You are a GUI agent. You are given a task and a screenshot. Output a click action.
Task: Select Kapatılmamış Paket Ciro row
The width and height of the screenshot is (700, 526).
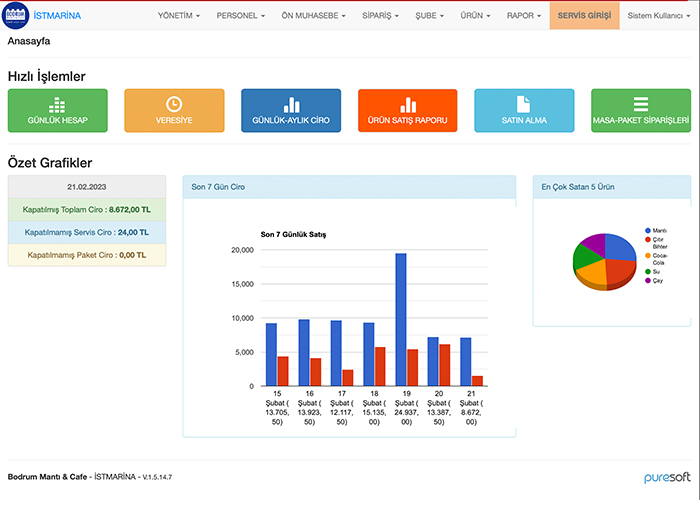click(x=87, y=255)
